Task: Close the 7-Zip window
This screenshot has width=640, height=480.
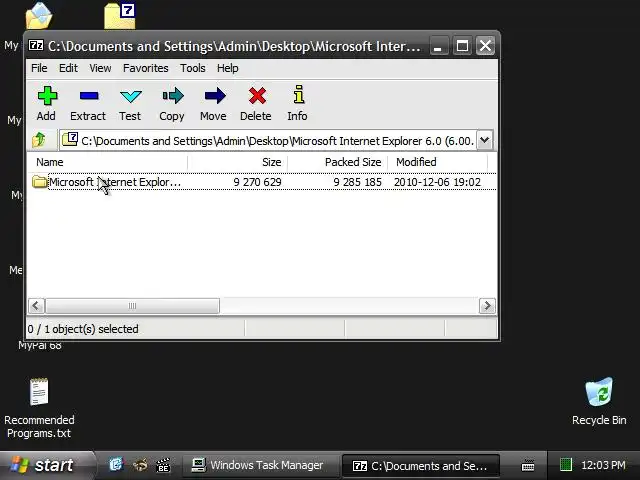Action: click(485, 45)
